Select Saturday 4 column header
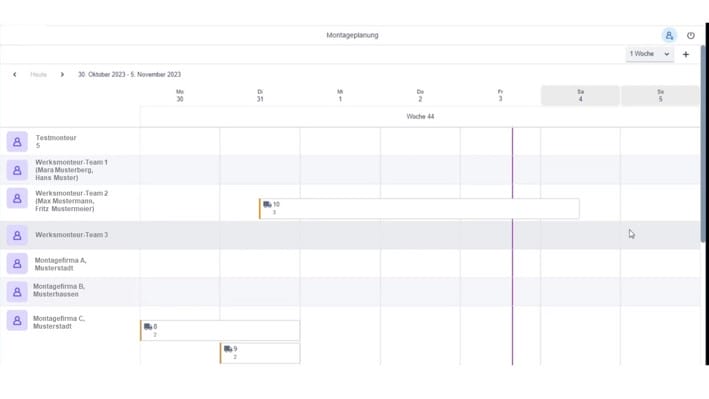709x399 pixels. [x=580, y=95]
